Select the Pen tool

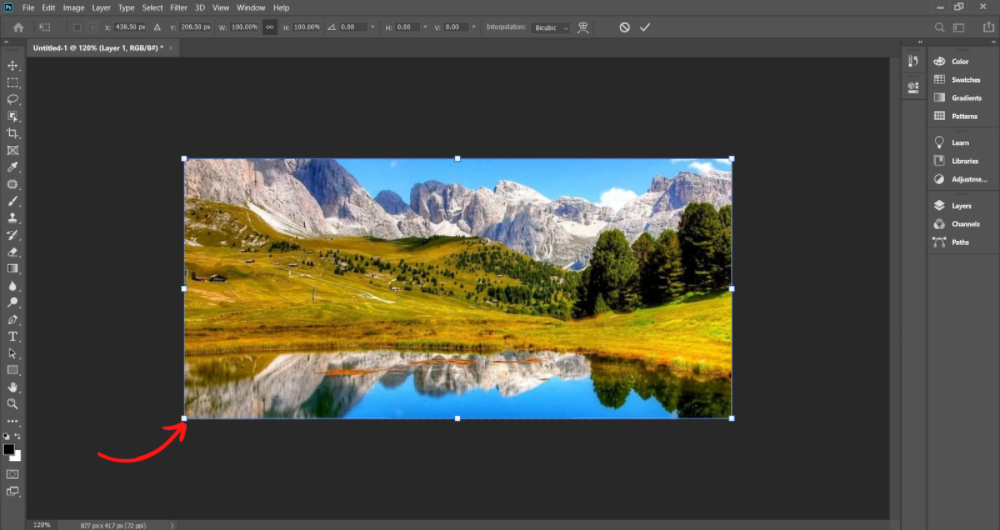(x=13, y=320)
